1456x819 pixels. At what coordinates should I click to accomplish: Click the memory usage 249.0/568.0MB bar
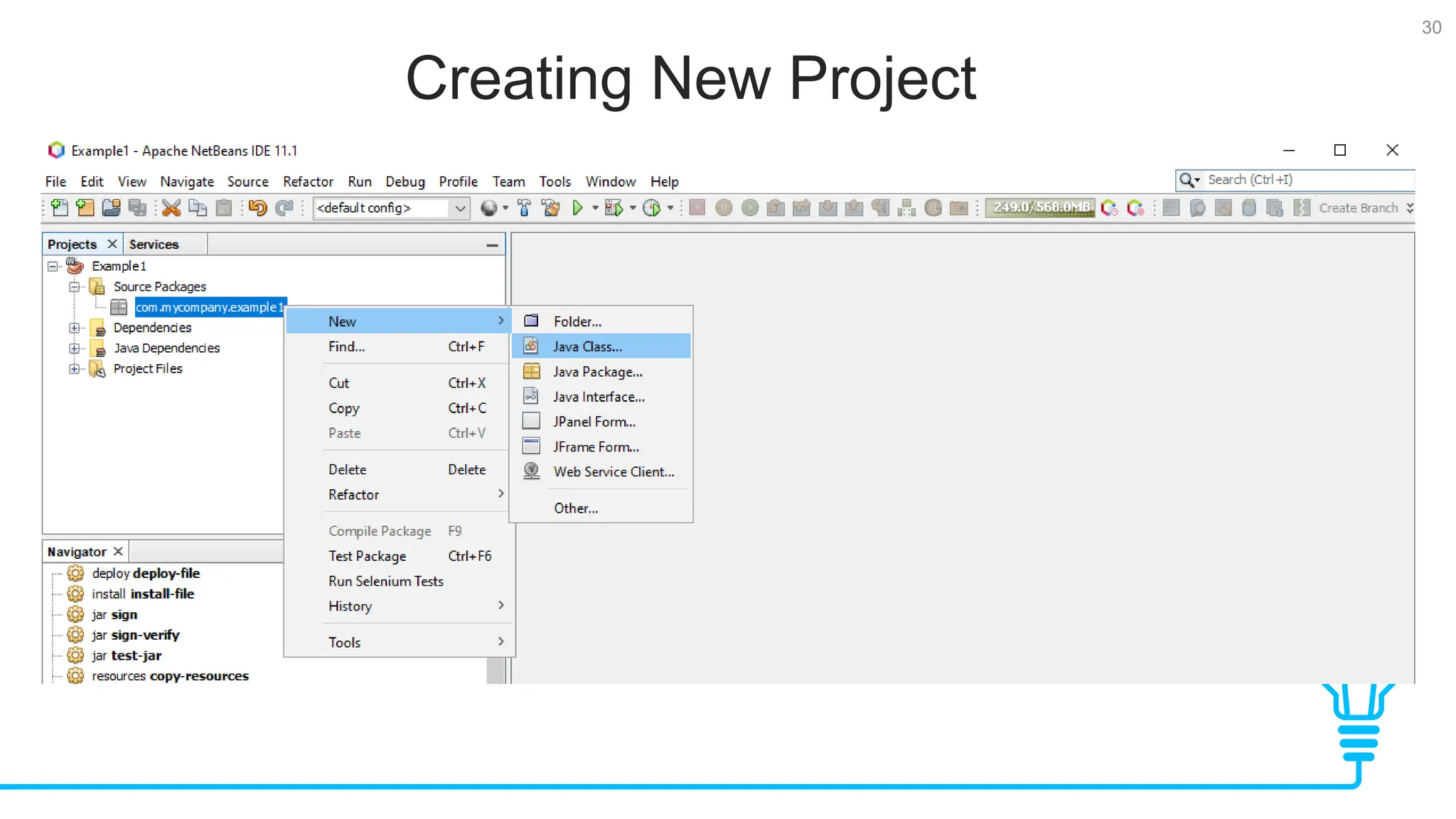click(1040, 208)
